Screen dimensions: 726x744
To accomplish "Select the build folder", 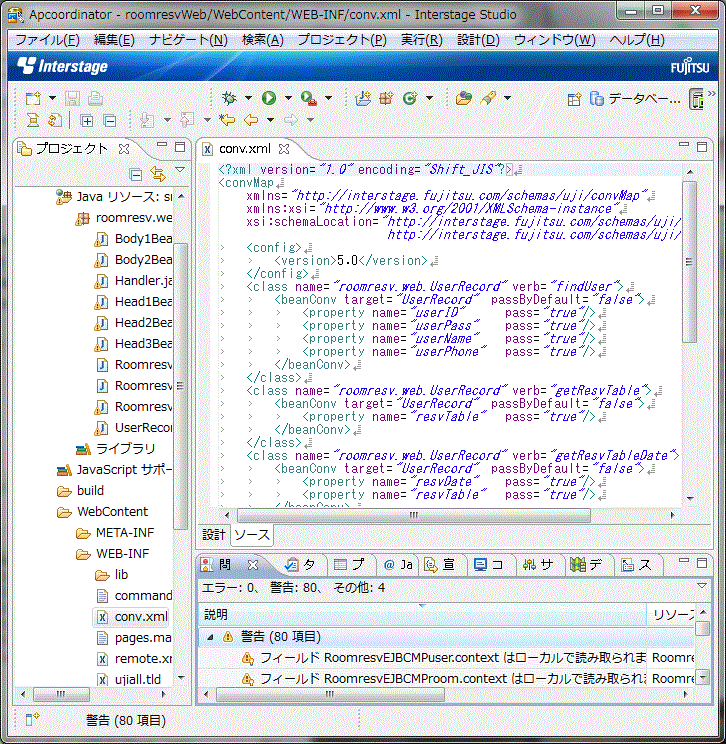I will pos(81,491).
